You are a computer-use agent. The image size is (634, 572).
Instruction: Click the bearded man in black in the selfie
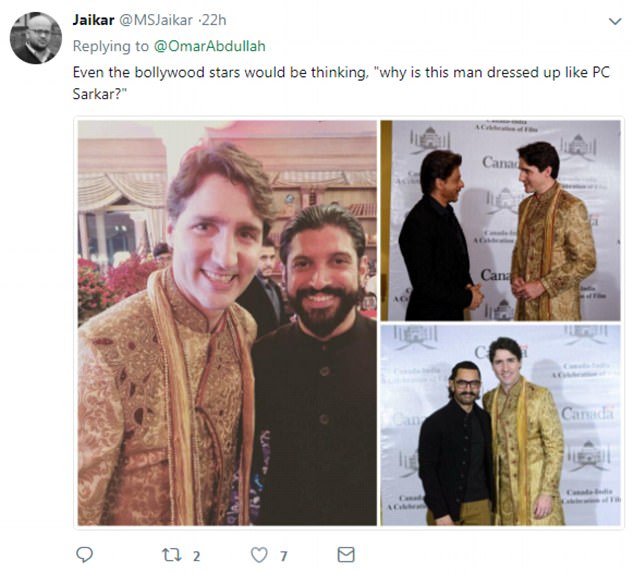click(317, 364)
